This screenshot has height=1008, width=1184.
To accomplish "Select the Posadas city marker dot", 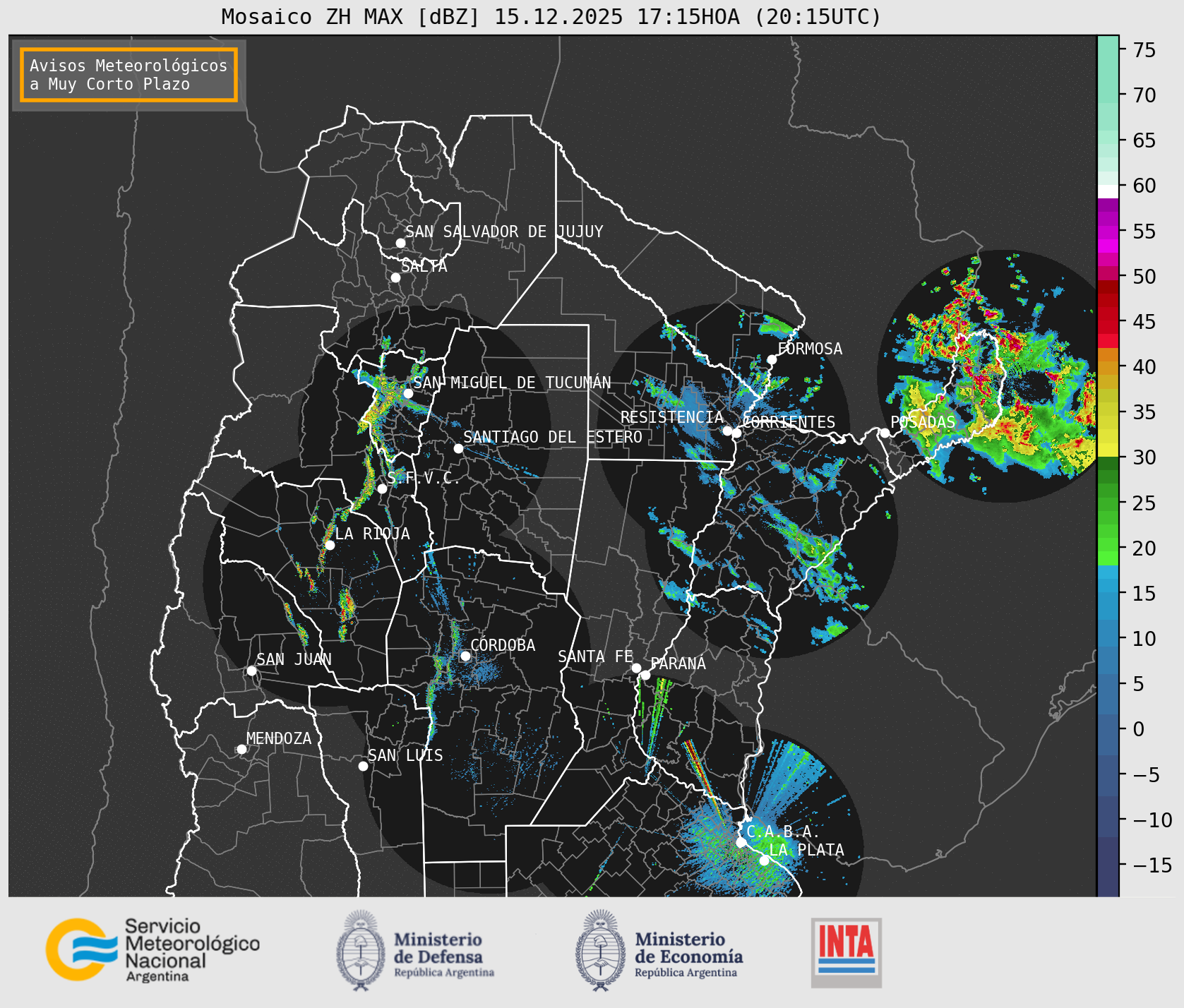I will [x=885, y=433].
